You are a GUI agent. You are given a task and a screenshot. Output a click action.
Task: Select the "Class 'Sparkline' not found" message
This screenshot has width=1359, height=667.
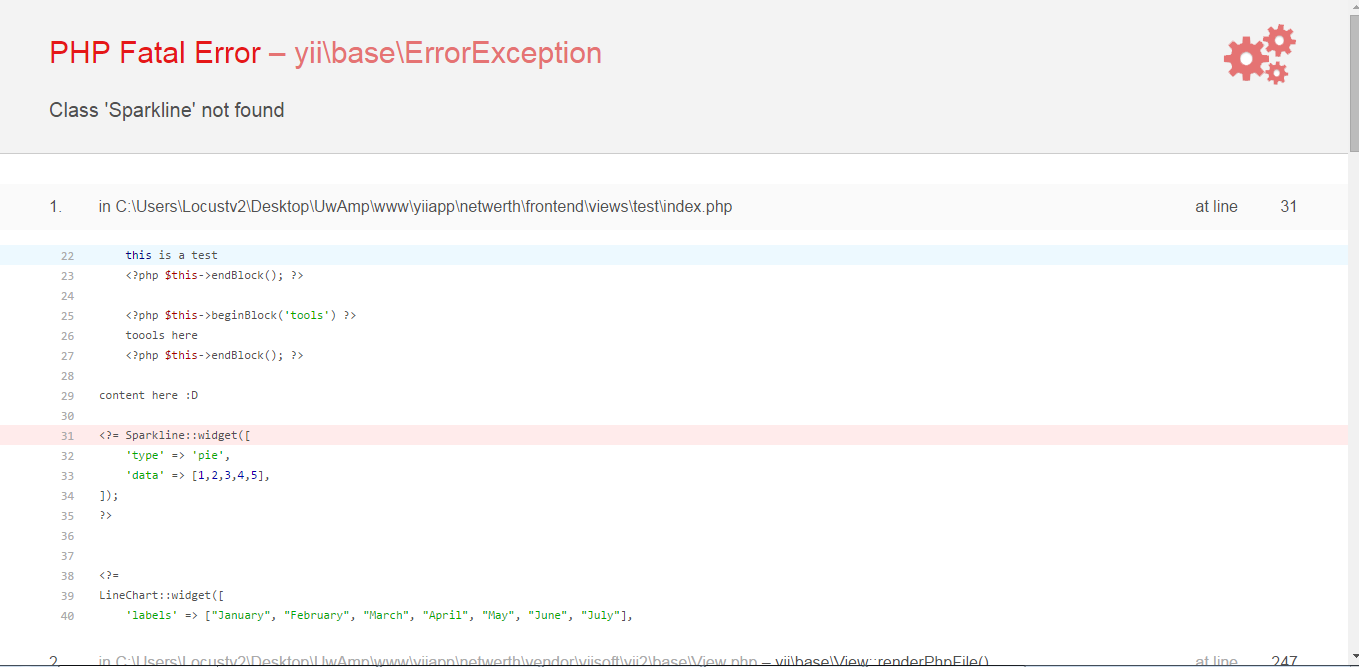tap(167, 110)
